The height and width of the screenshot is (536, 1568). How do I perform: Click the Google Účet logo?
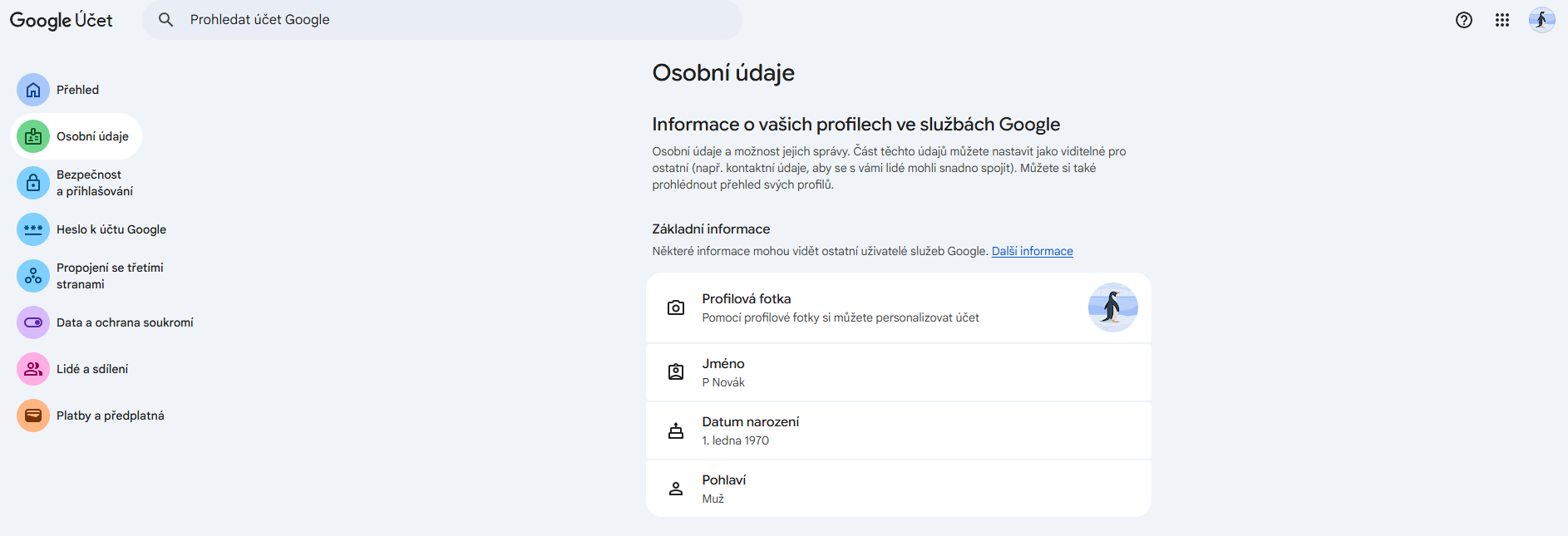[x=61, y=20]
